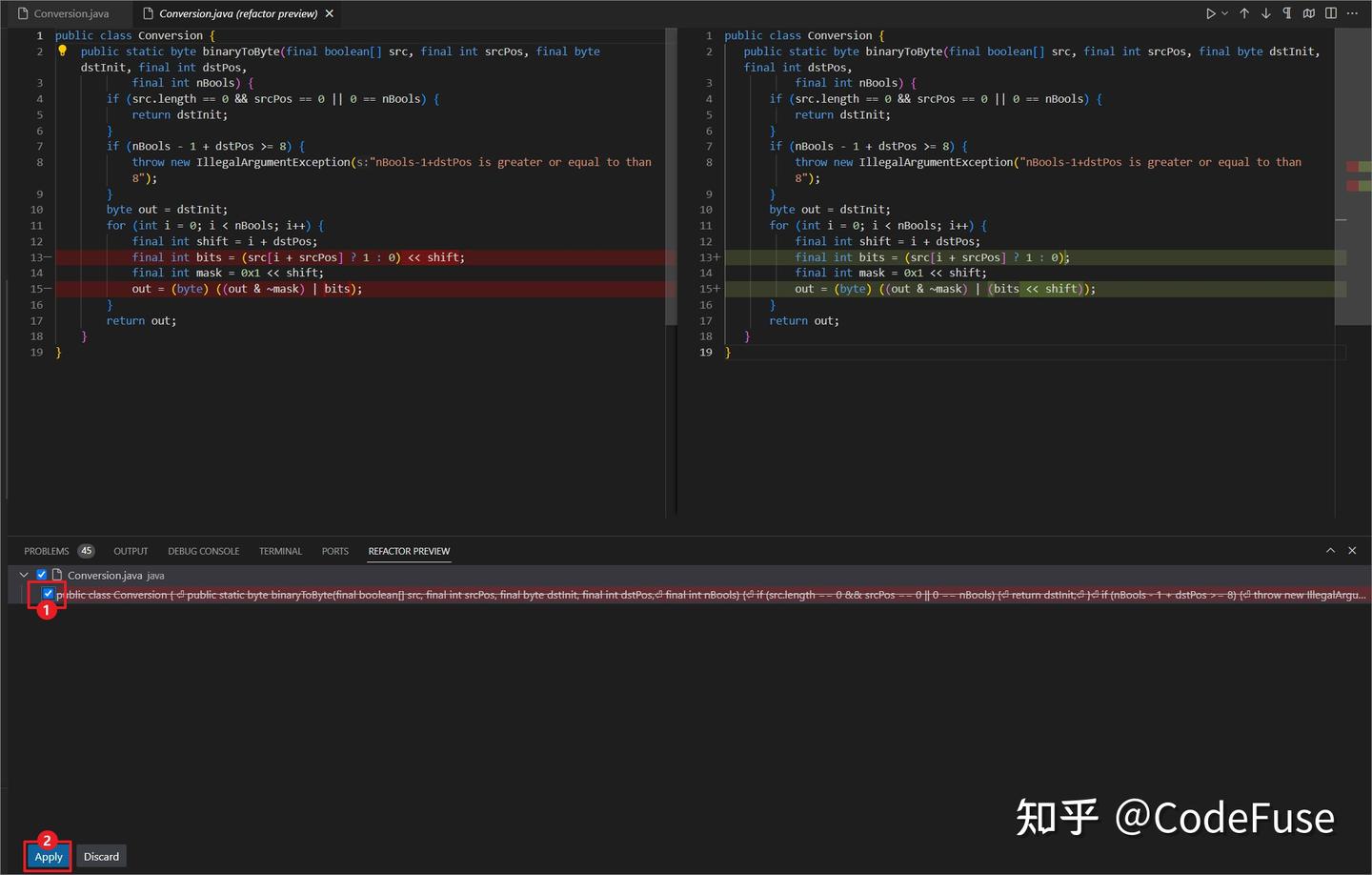Image resolution: width=1372 pixels, height=875 pixels.
Task: Click the Discard button
Action: [100, 856]
